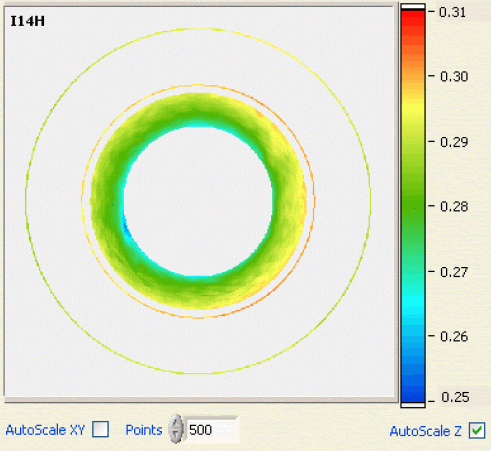Click the Points label
Viewport: 491px width, 451px height.
click(x=144, y=430)
